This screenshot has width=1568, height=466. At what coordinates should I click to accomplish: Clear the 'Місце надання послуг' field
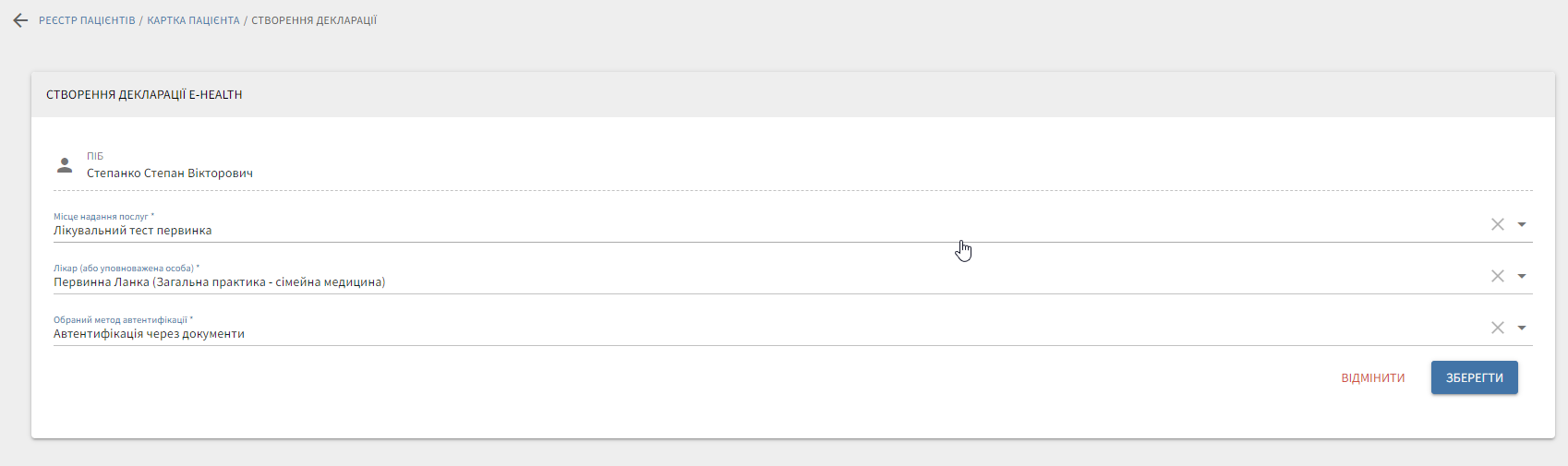[x=1498, y=224]
